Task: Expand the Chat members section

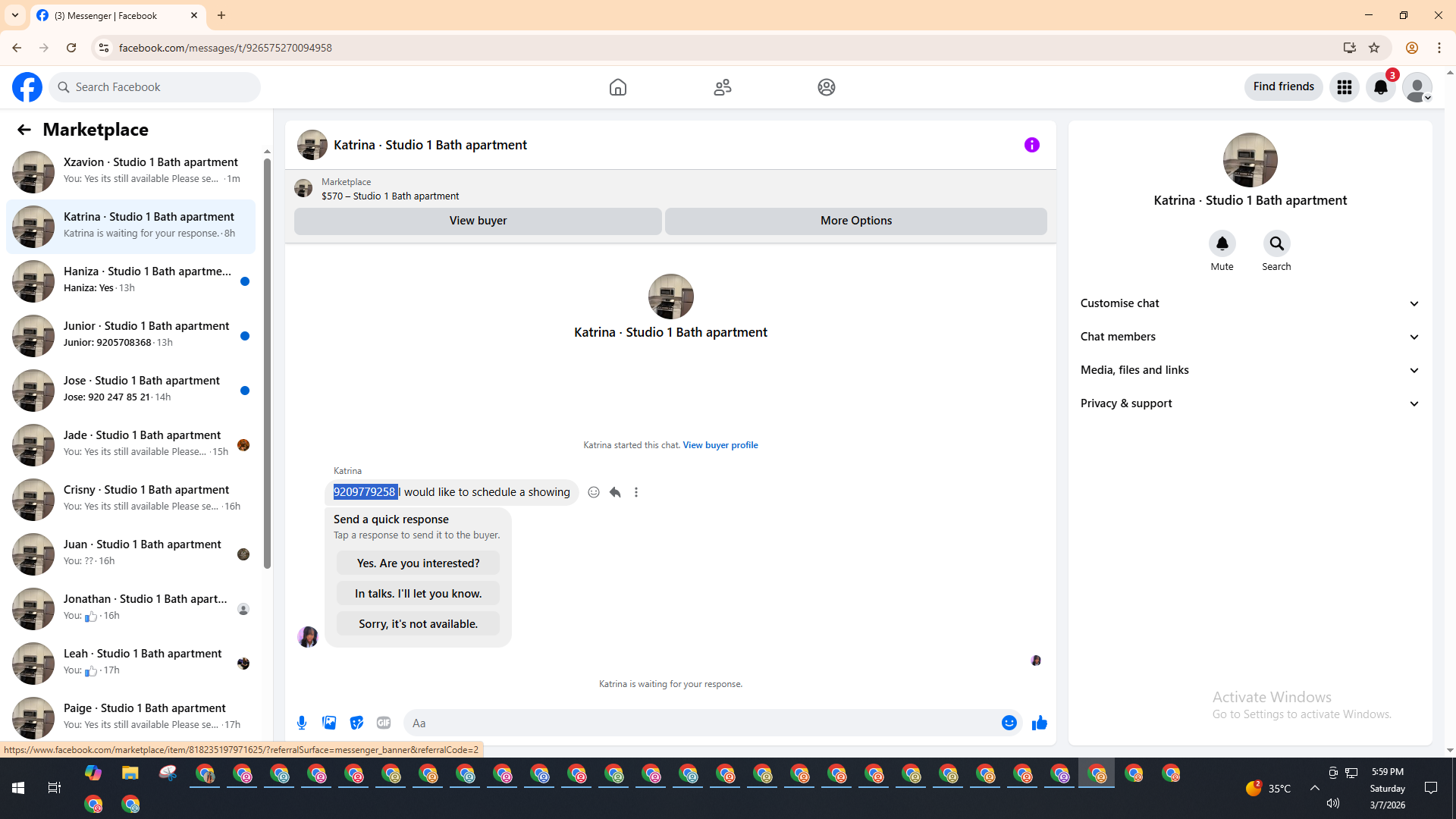Action: [x=1250, y=337]
